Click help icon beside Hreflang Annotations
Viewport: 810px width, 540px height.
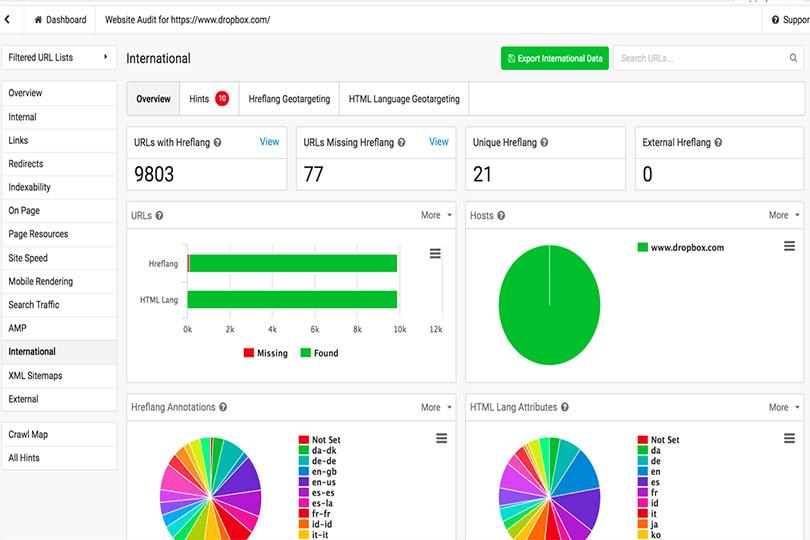223,407
